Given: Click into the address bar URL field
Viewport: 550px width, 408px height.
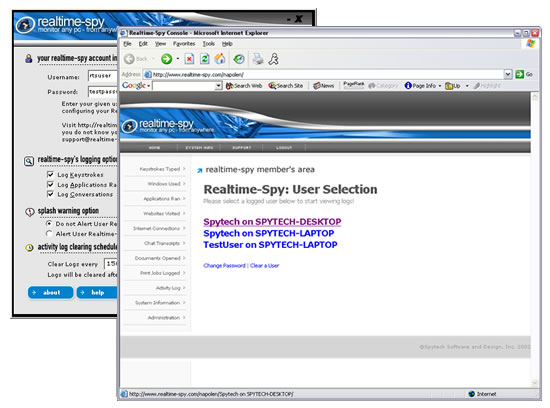Looking at the screenshot, I should (324, 74).
